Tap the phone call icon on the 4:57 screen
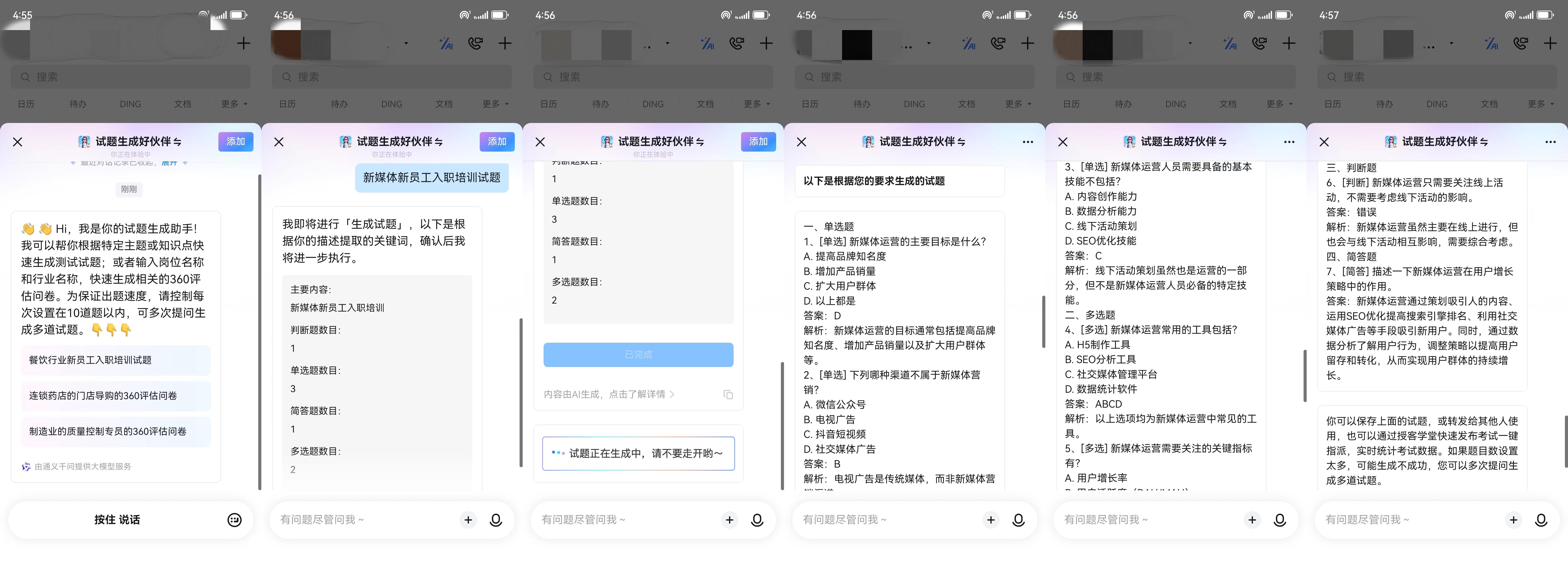This screenshot has width=1568, height=564. click(1521, 43)
